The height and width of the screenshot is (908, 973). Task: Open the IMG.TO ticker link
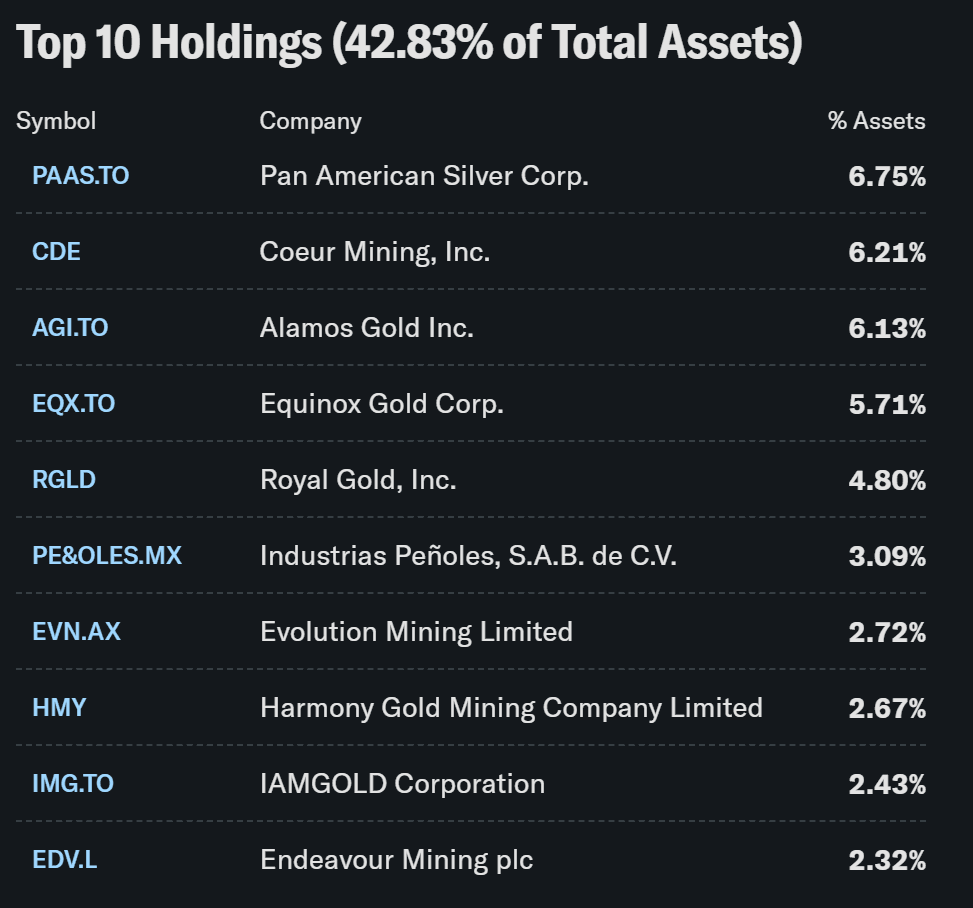[x=73, y=784]
